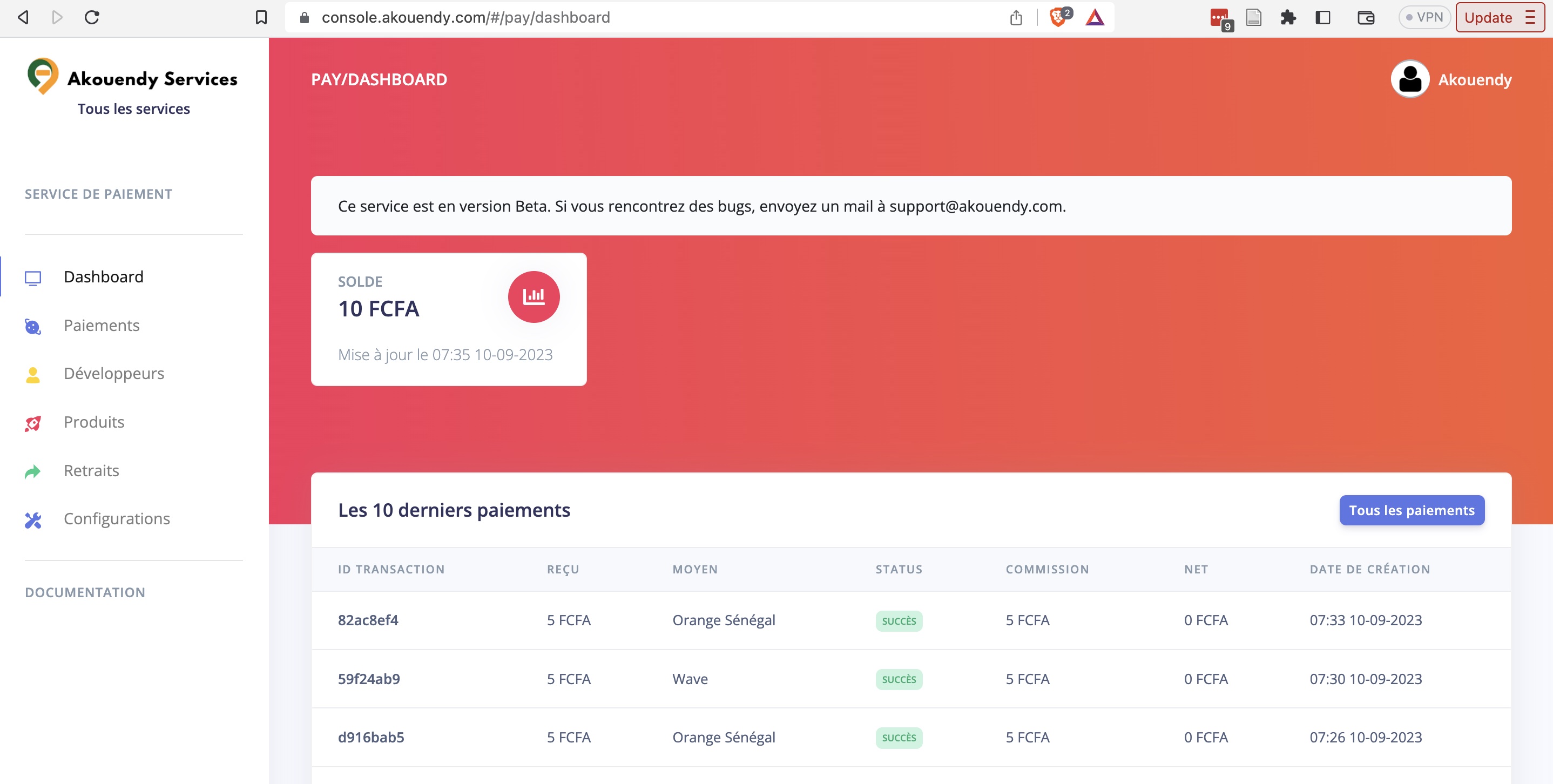Click the Tous les paiements button
The image size is (1553, 784).
point(1412,510)
